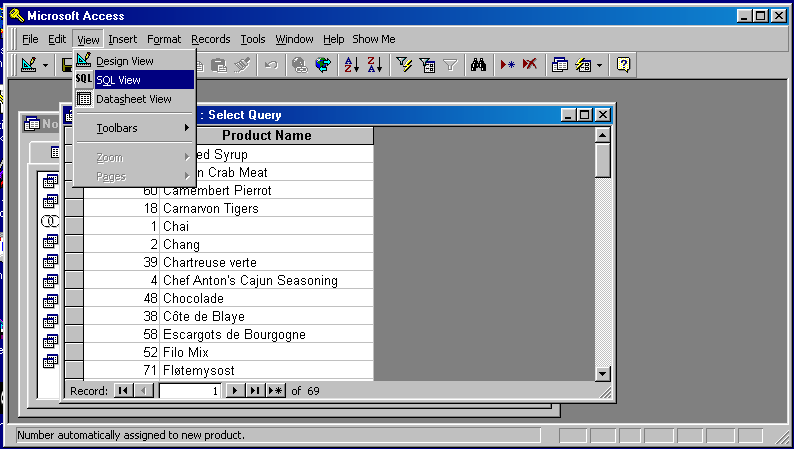Select the Escargots de Bourgogne cell
The image size is (794, 449).
click(267, 335)
